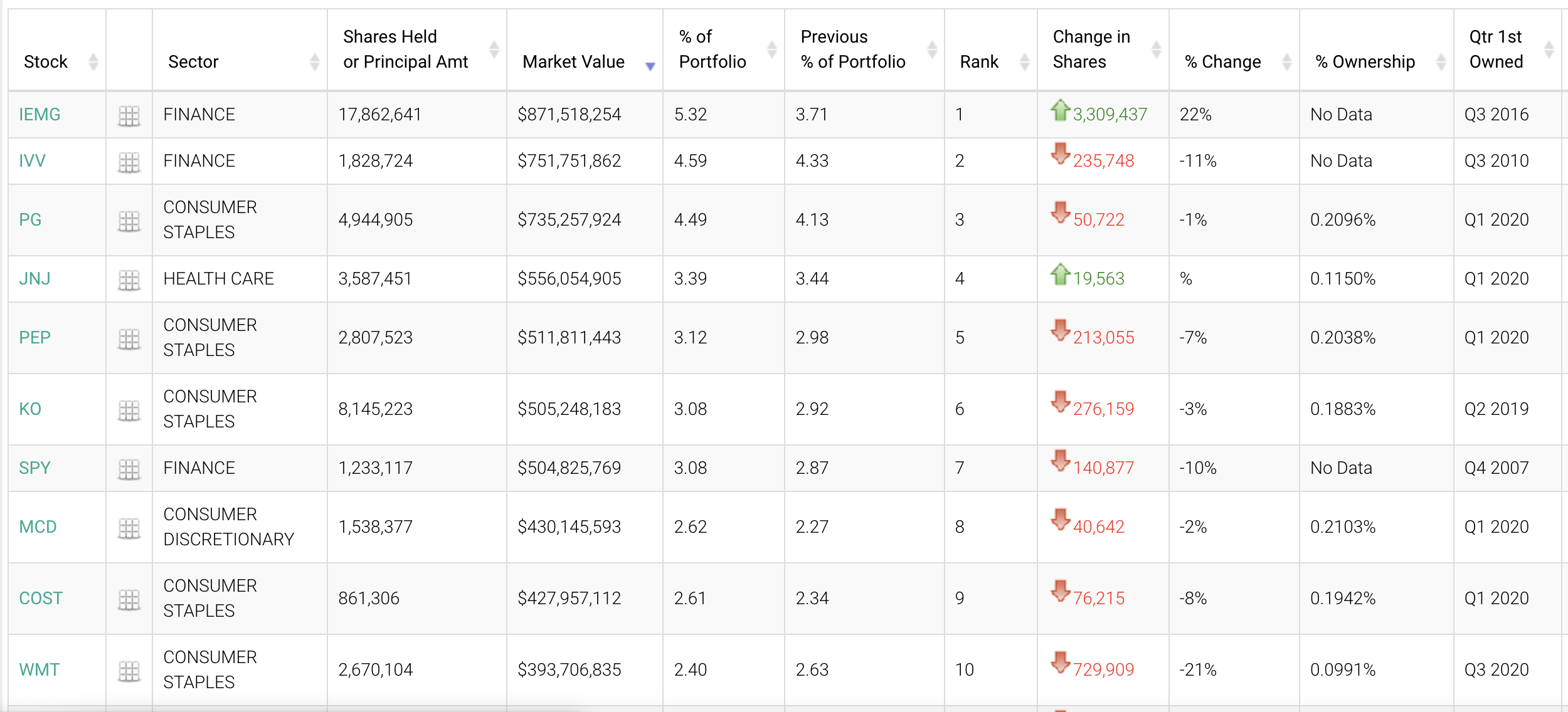The image size is (1568, 712).
Task: Click the table icon beside WMT
Action: (x=129, y=671)
